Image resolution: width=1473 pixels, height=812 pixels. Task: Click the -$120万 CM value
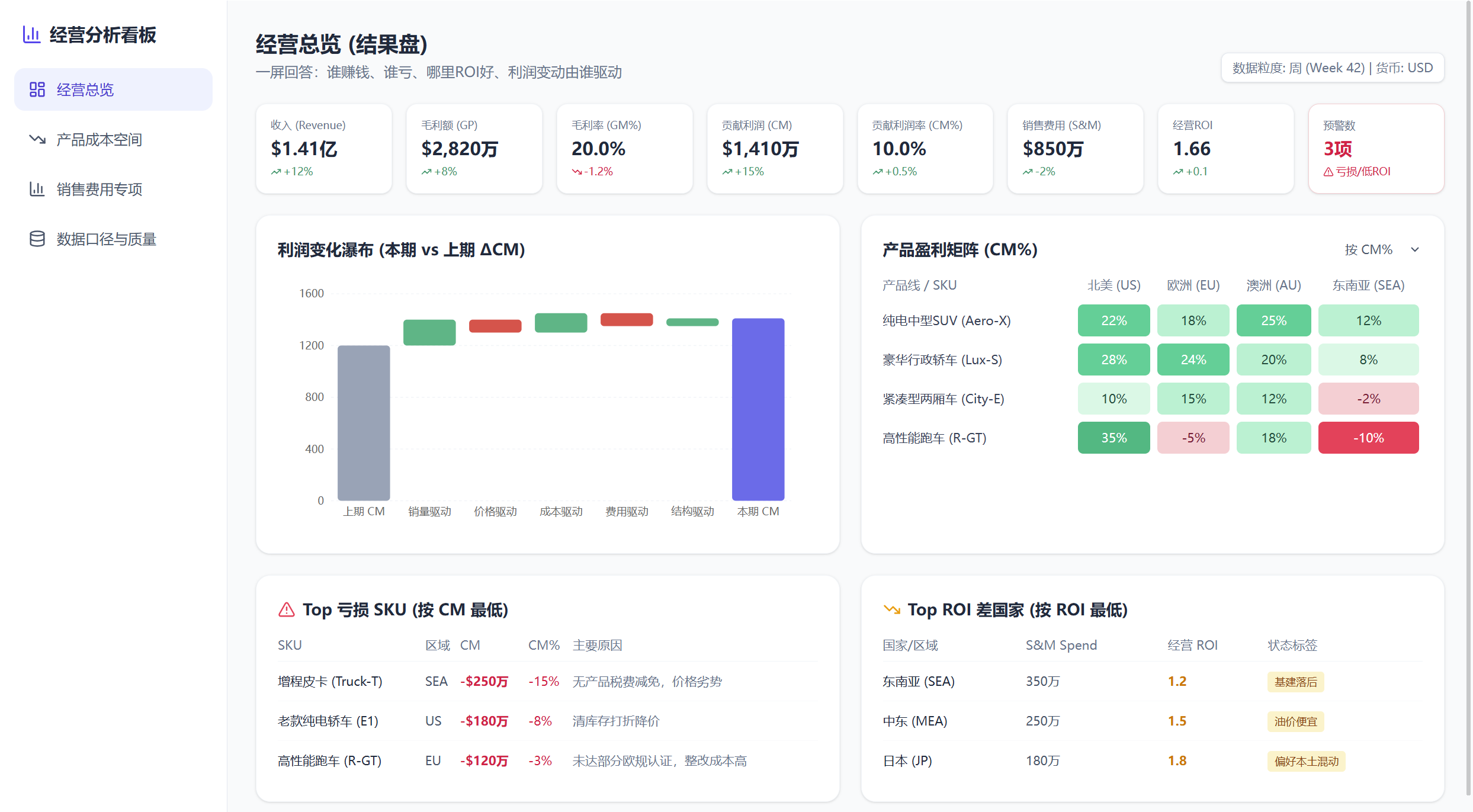click(x=484, y=760)
